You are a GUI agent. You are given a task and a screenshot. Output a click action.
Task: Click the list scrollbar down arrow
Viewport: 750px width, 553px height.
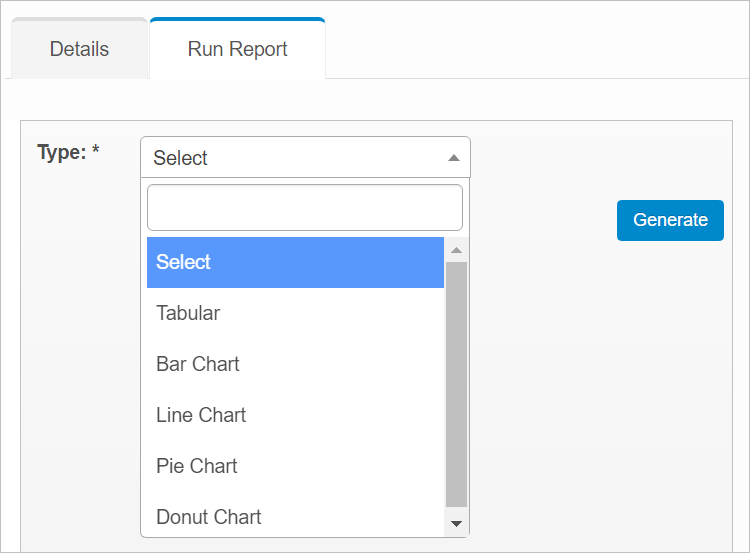[x=456, y=524]
